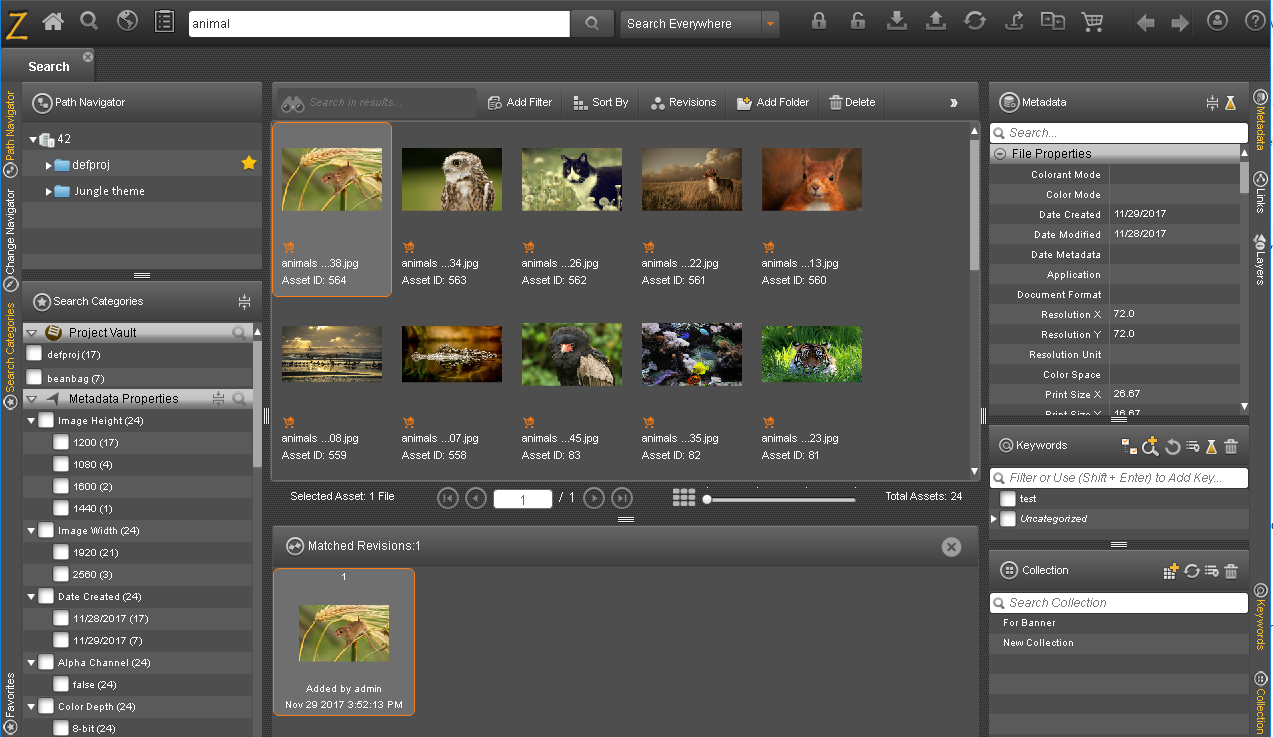This screenshot has width=1273, height=737.
Task: Expand the defproj folder in Path Navigator
Action: 49,165
